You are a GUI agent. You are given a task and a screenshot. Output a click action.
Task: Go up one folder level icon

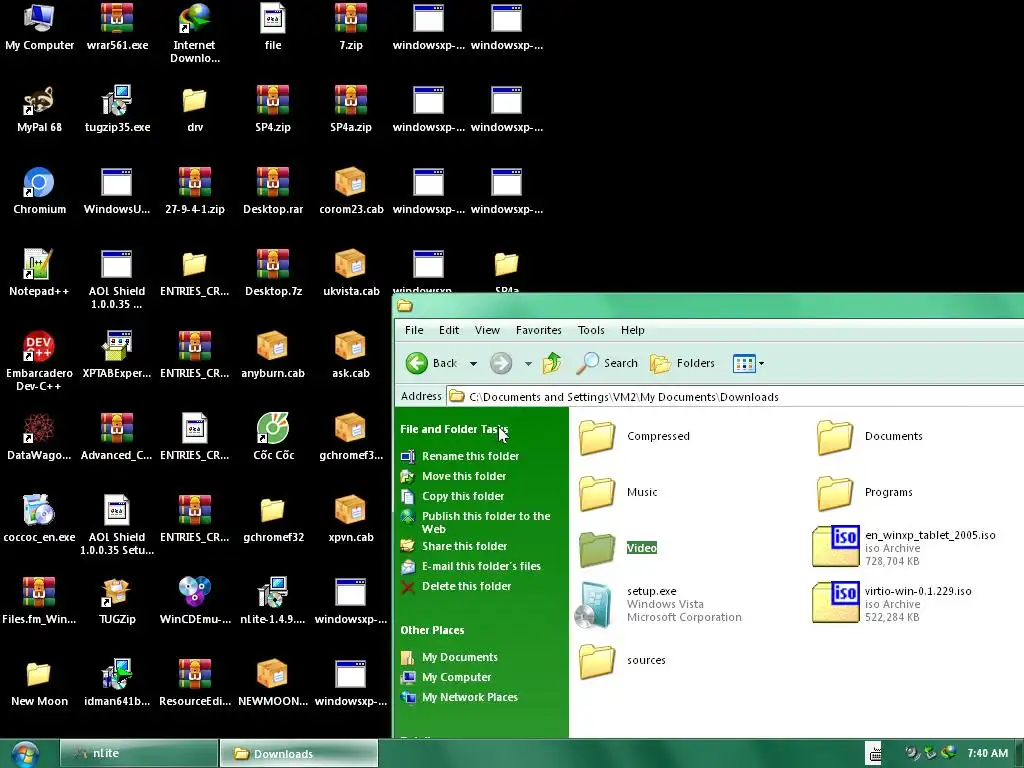point(552,362)
